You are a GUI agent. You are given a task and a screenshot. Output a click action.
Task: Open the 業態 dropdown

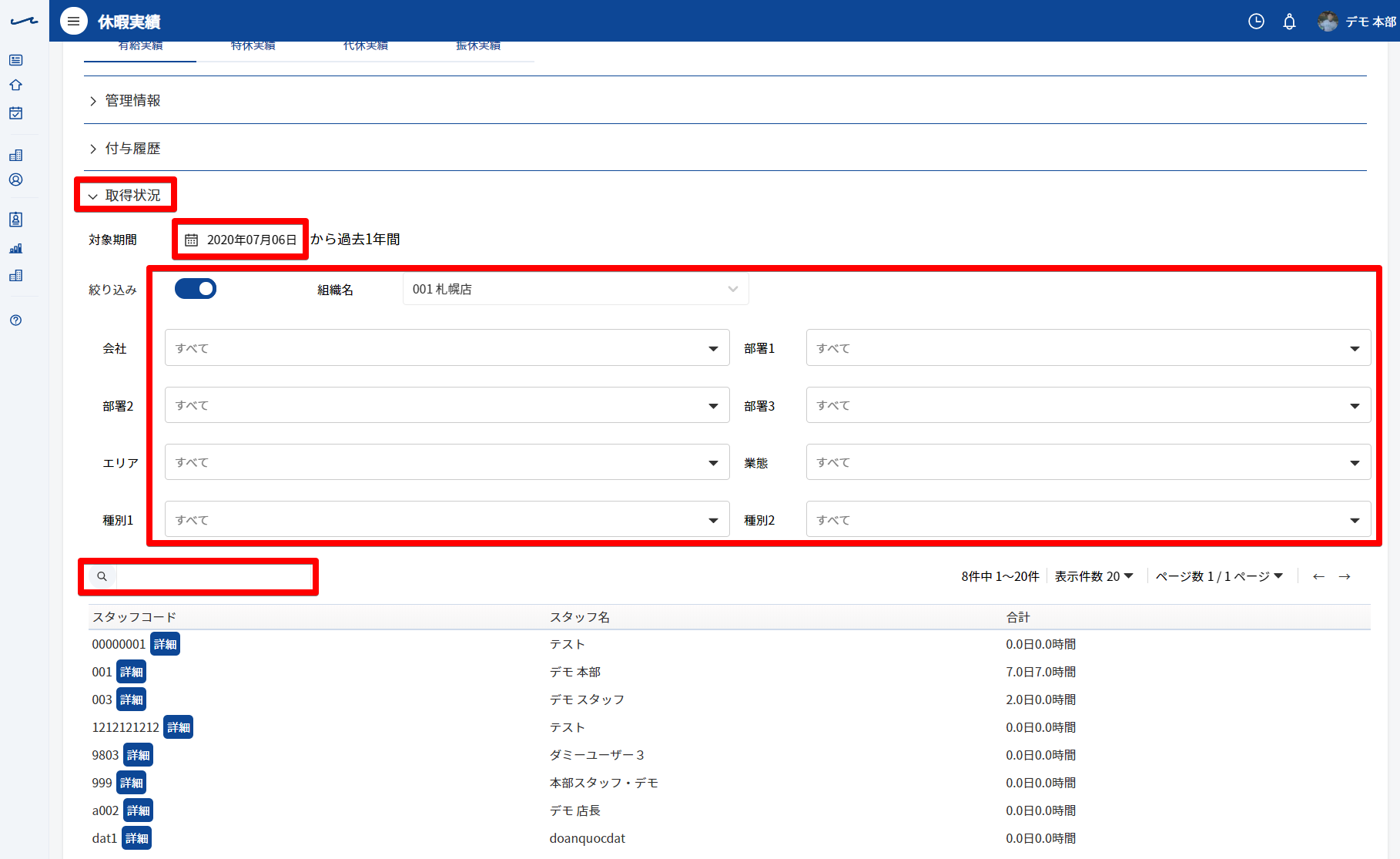tap(1088, 462)
